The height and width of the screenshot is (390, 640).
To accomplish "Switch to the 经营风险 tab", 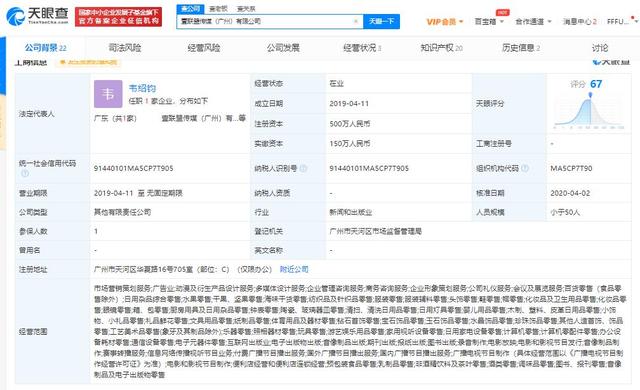I will (204, 48).
